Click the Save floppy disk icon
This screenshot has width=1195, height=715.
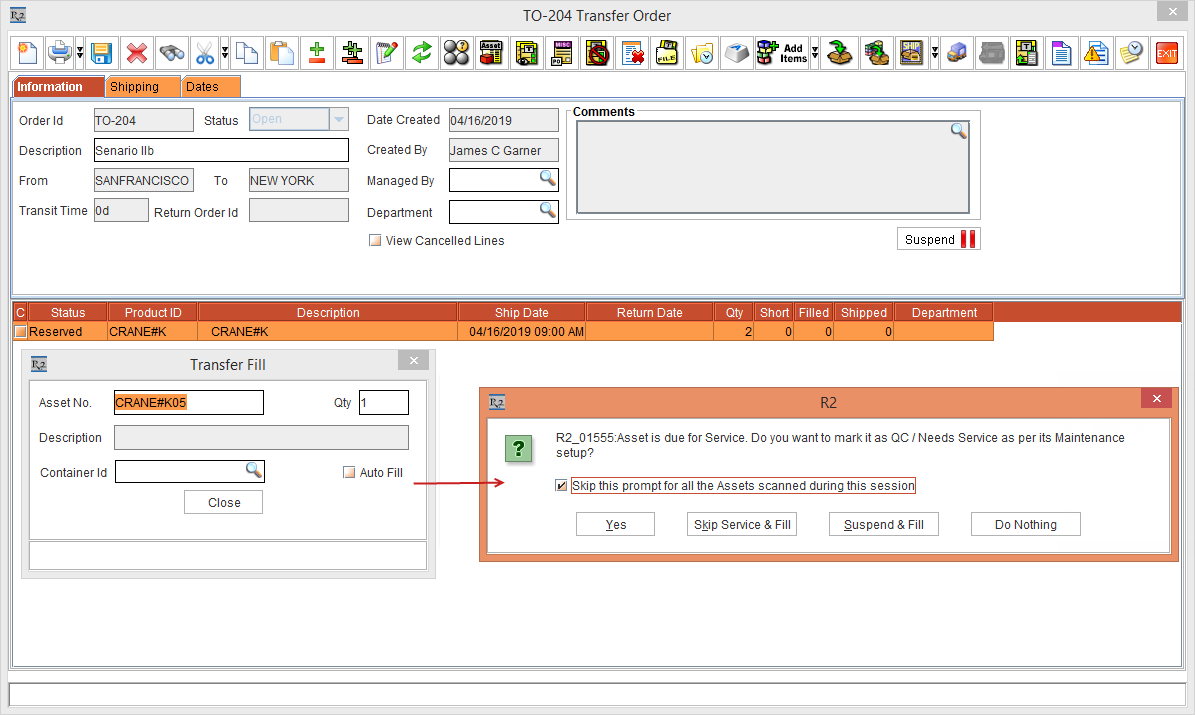(100, 53)
